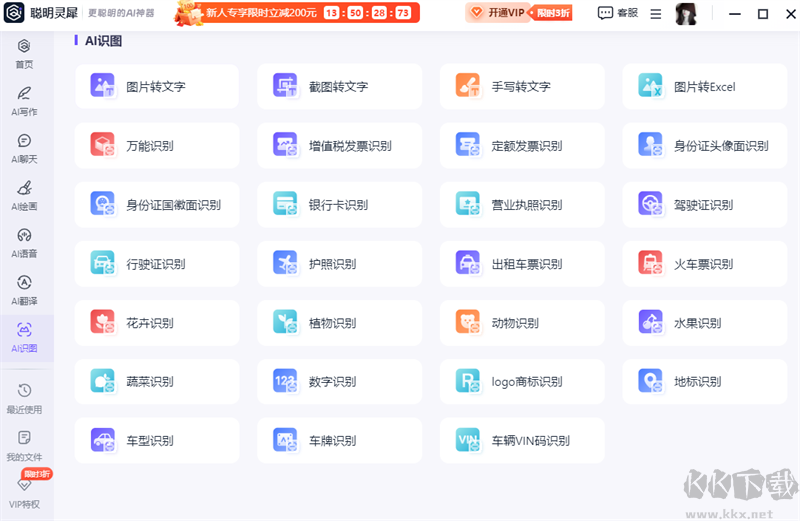Click the 车辆VIN码识别 icon
Image resolution: width=800 pixels, height=521 pixels.
click(468, 440)
